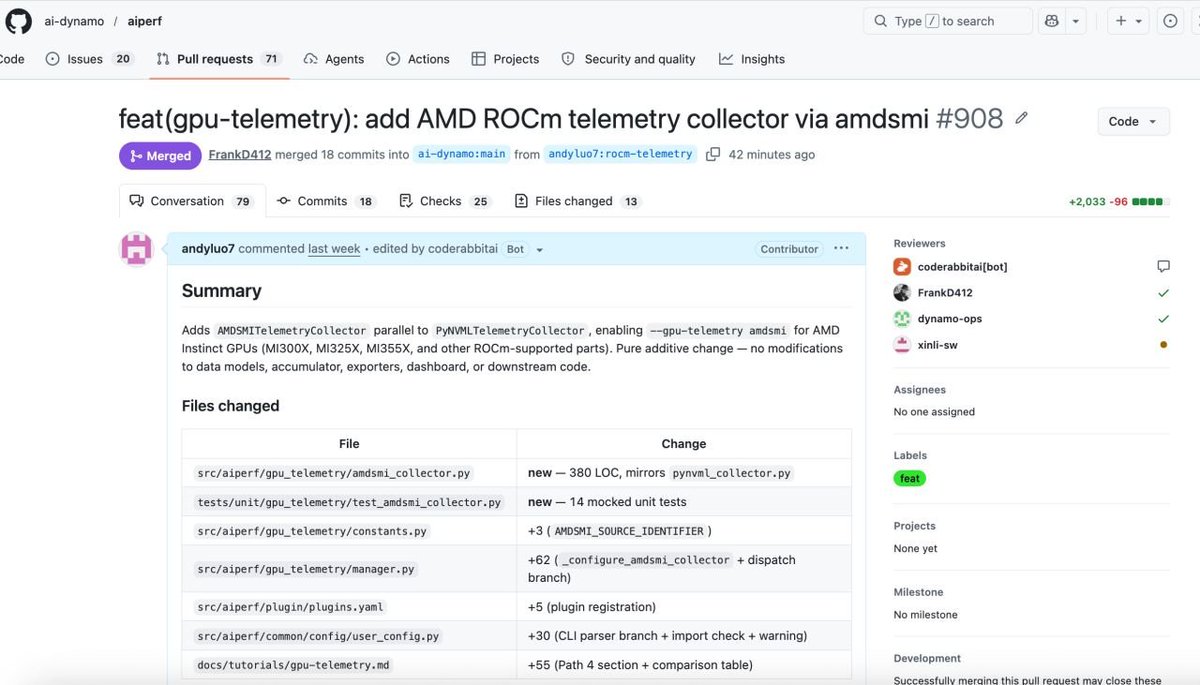1200x685 pixels.
Task: Click FrankD412 approved checkmark icon
Action: tap(1163, 293)
